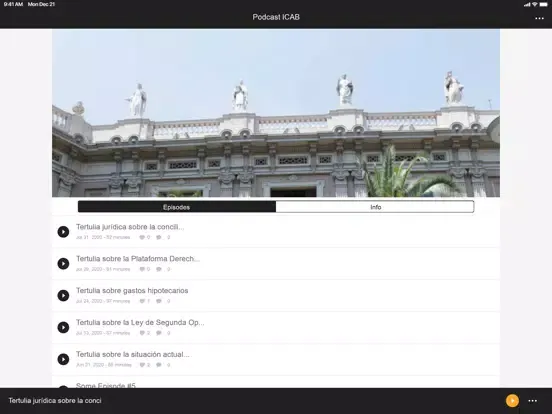The width and height of the screenshot is (552, 414).
Task: Tap the 9:41 AM clock in the status bar
Action: [13, 4]
